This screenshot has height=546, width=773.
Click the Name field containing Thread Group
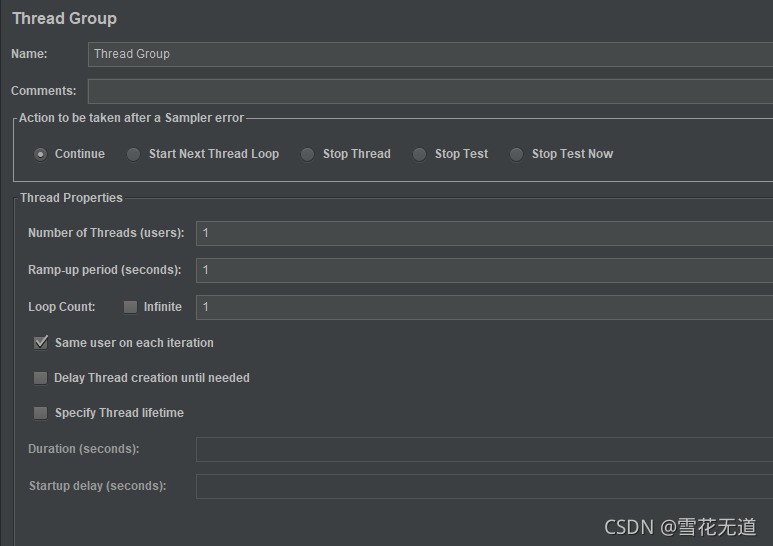click(x=430, y=54)
